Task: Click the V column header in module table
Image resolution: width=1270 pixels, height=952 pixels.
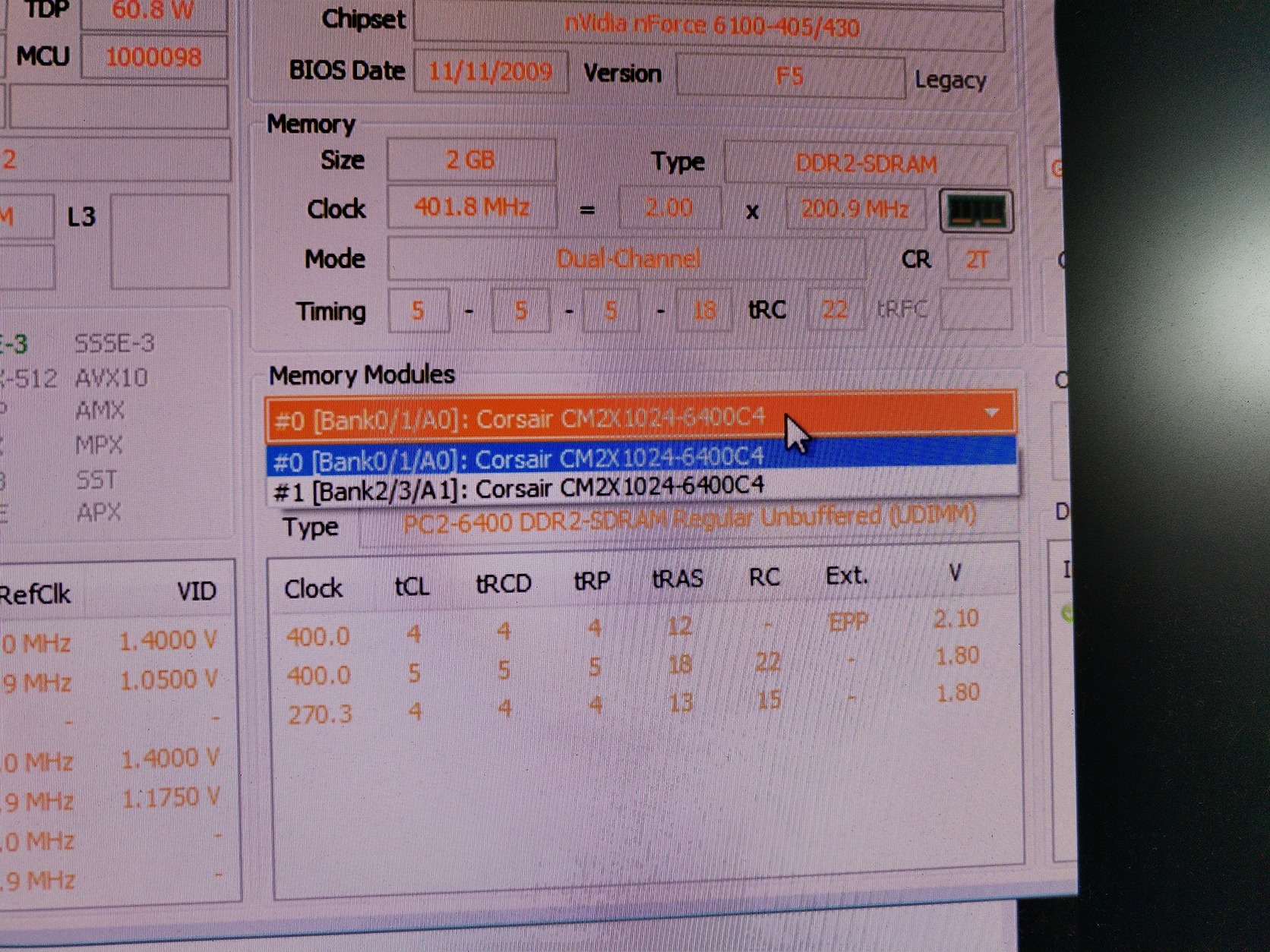Action: [x=956, y=572]
